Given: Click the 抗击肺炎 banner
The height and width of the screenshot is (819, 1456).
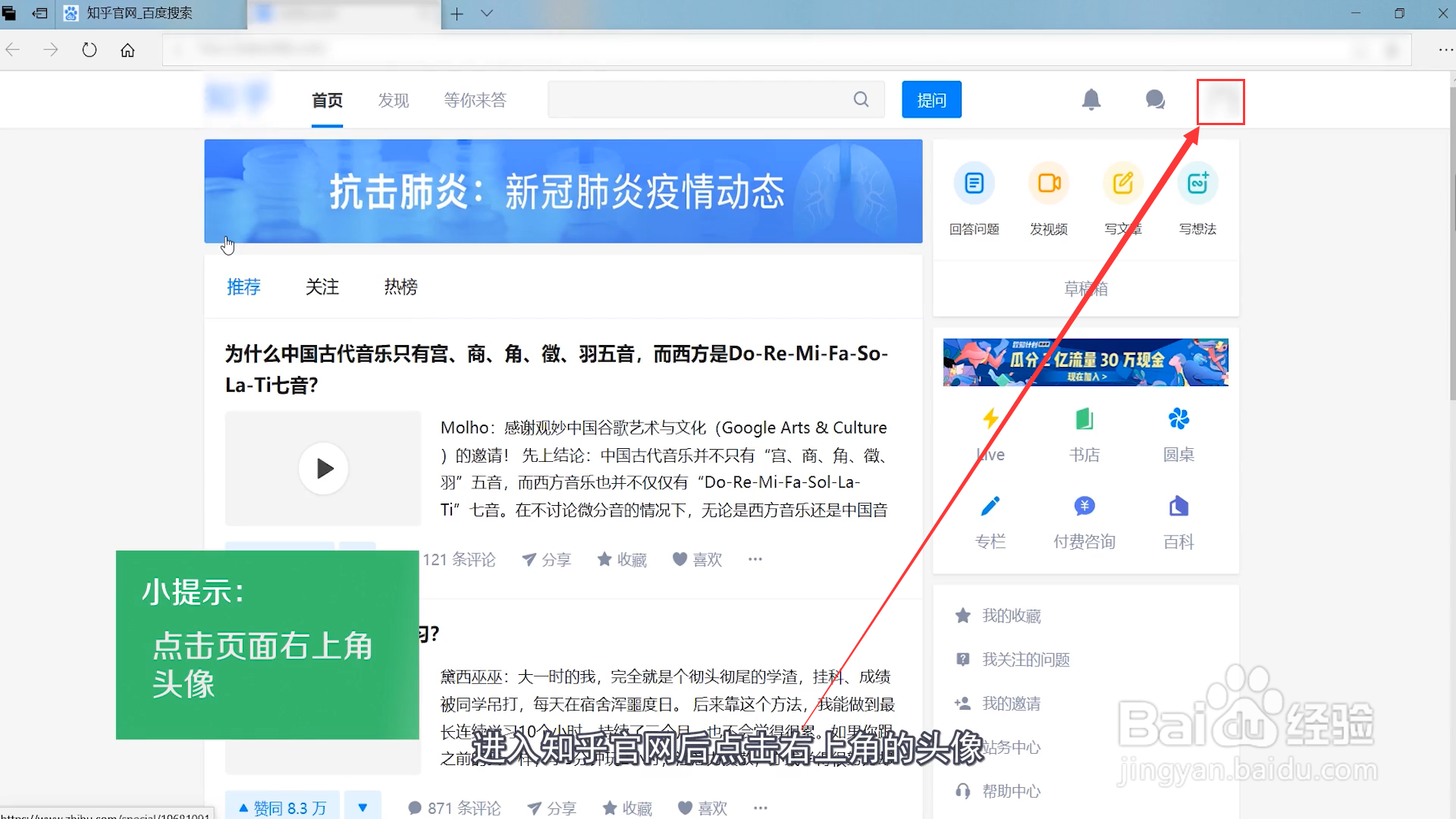Looking at the screenshot, I should [563, 191].
